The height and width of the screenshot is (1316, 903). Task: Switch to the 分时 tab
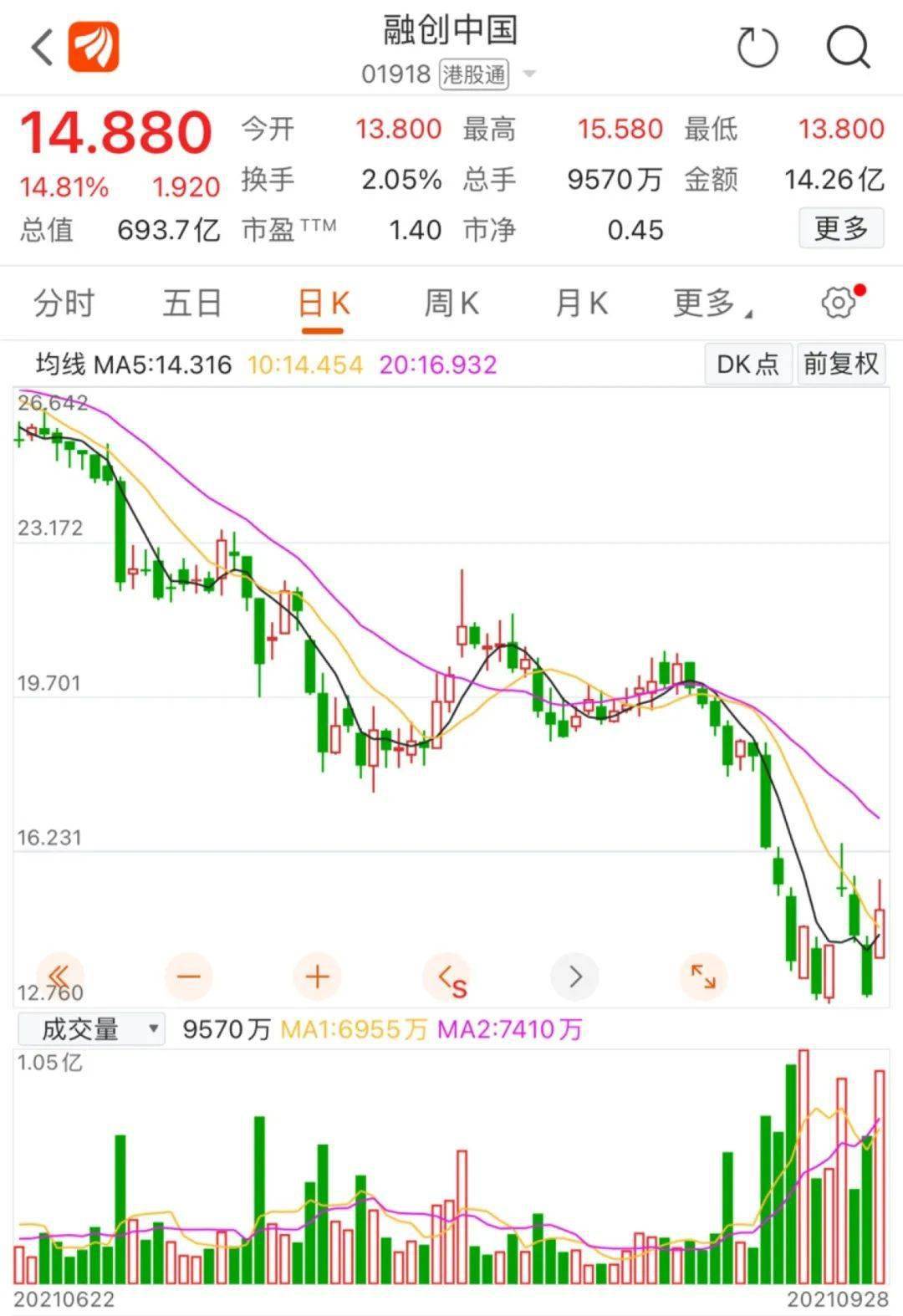(64, 303)
